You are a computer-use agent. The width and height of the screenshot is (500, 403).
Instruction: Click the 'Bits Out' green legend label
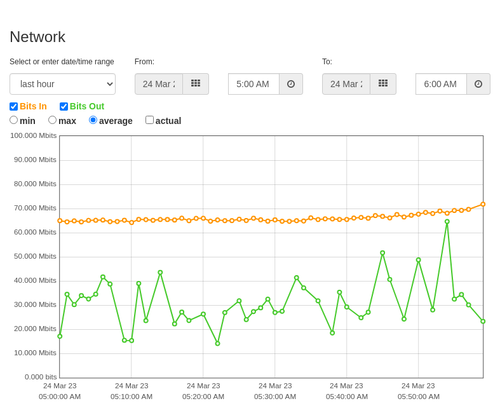coord(87,106)
